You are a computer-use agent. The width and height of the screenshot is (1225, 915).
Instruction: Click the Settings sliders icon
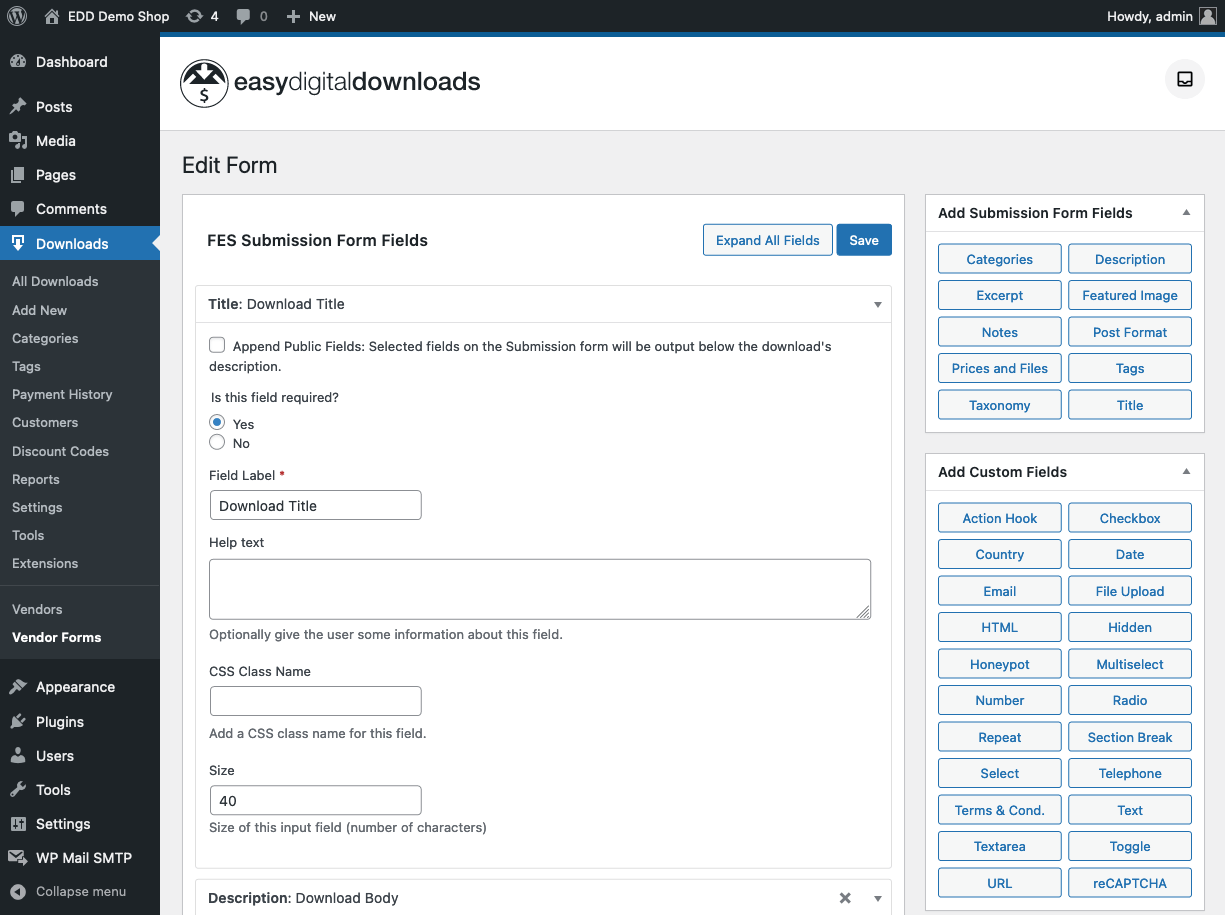point(18,824)
